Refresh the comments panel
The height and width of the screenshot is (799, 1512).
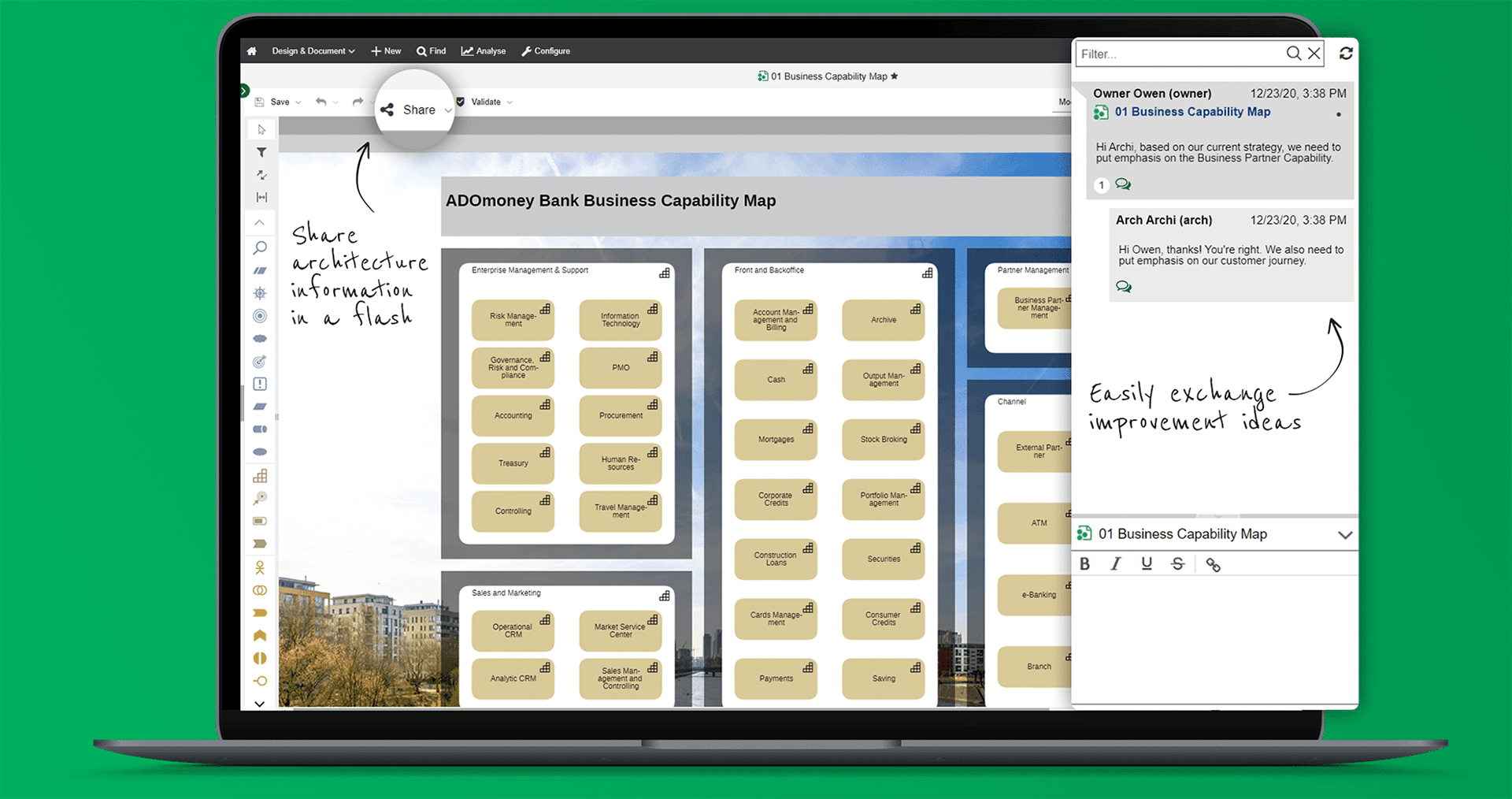[1346, 53]
